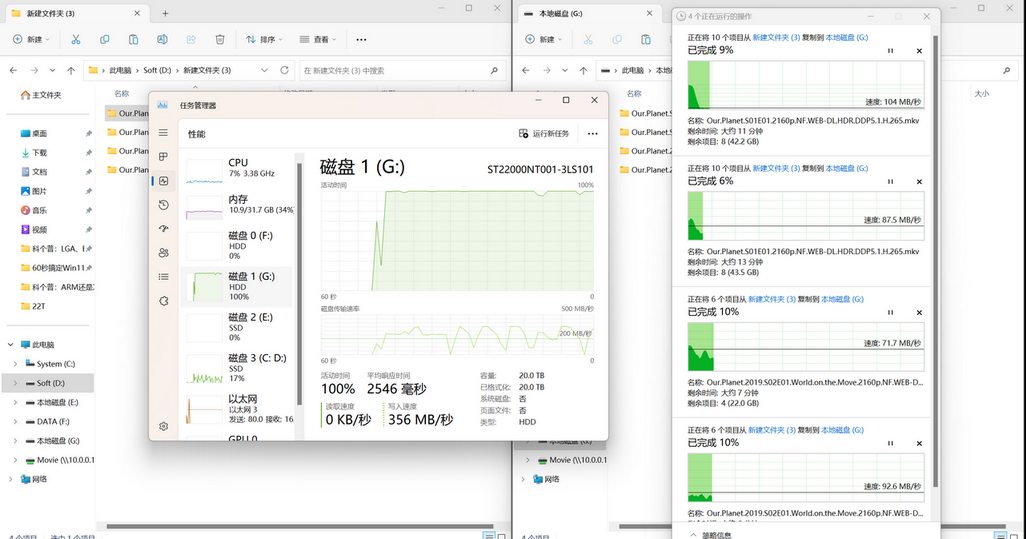Pause the copy running at 92.6 MB/秒

point(891,443)
